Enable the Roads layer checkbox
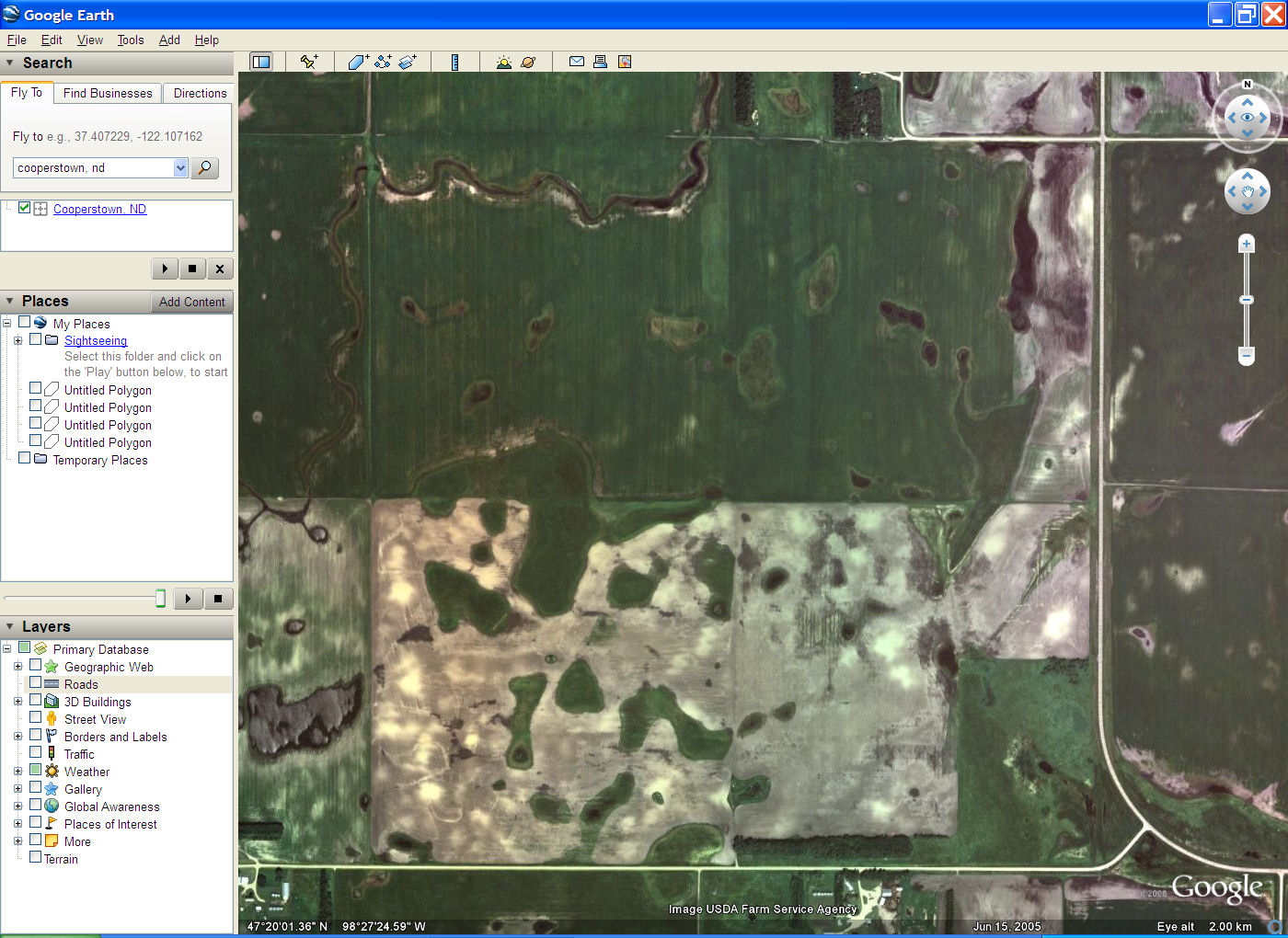 (x=35, y=682)
